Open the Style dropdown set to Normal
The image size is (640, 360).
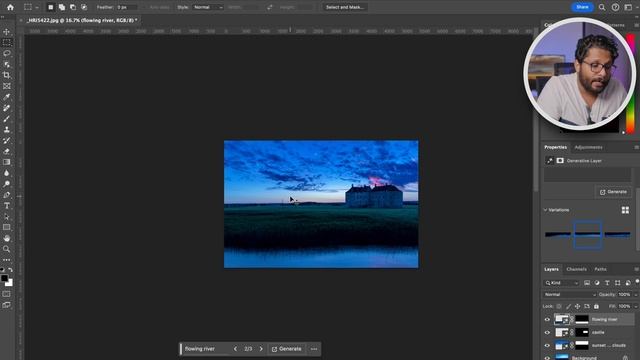click(x=208, y=7)
